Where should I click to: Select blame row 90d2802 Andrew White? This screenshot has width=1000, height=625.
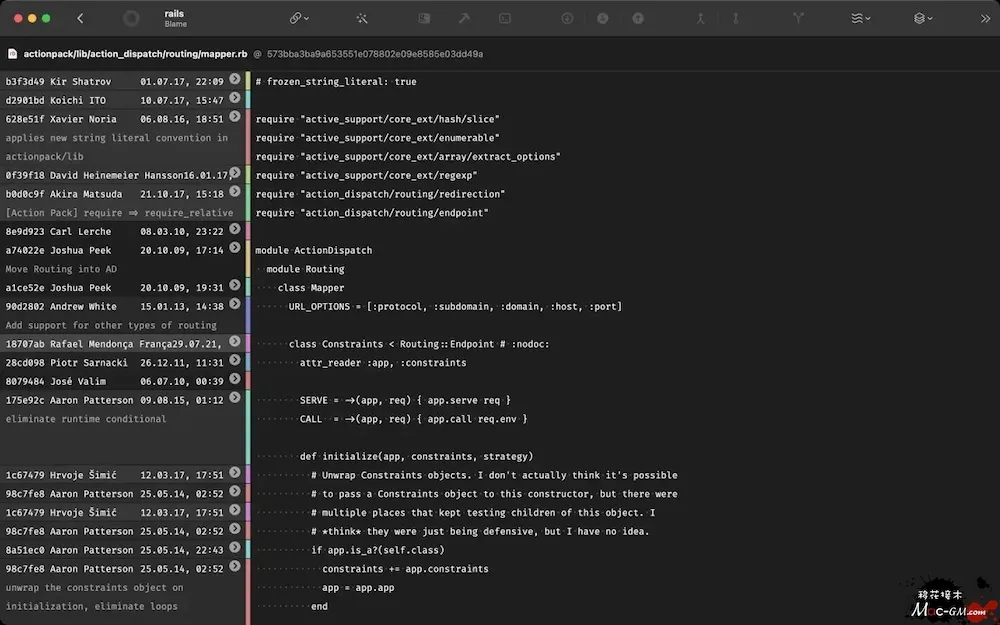click(x=122, y=307)
